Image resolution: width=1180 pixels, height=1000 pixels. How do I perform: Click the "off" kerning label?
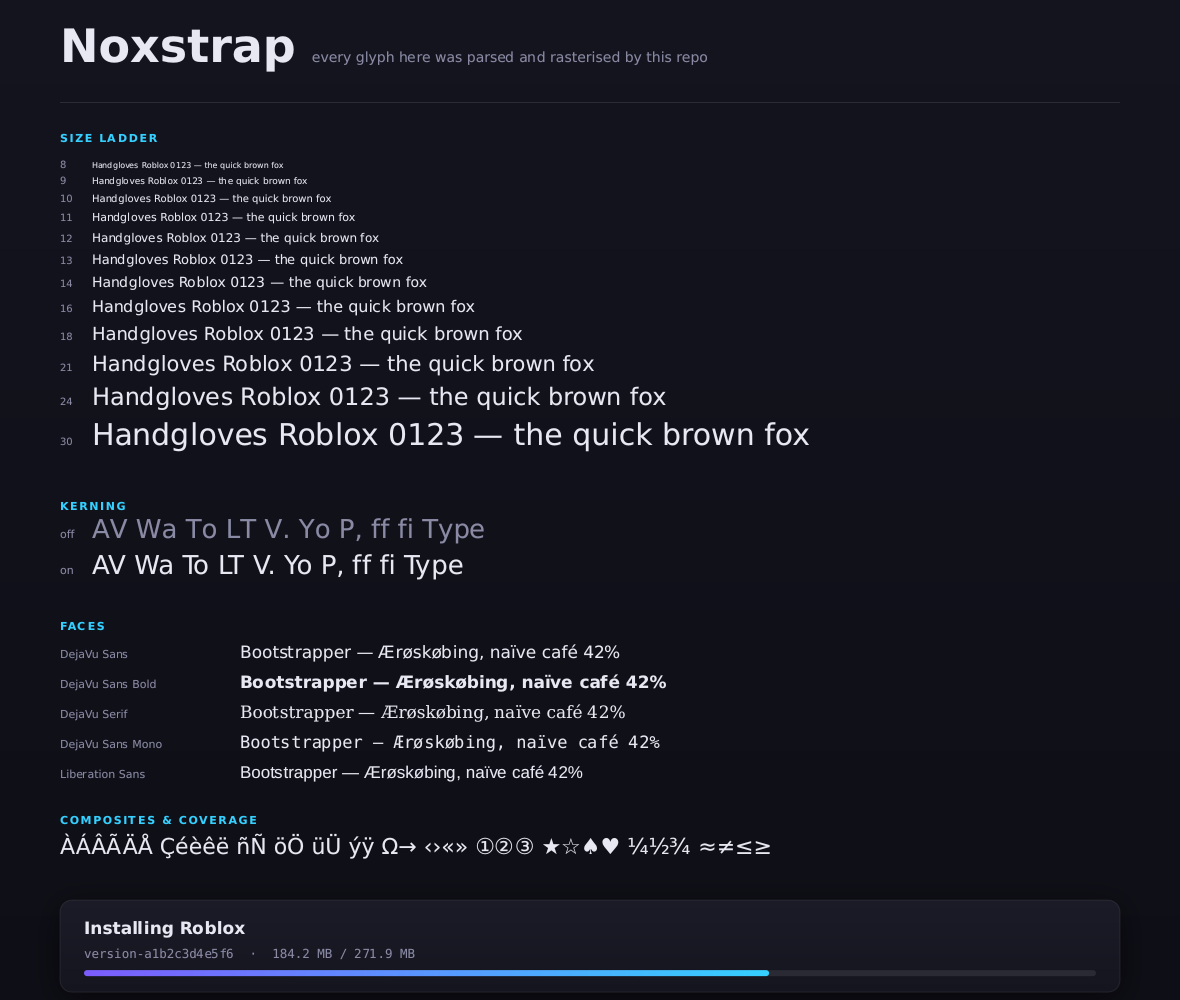(67, 534)
